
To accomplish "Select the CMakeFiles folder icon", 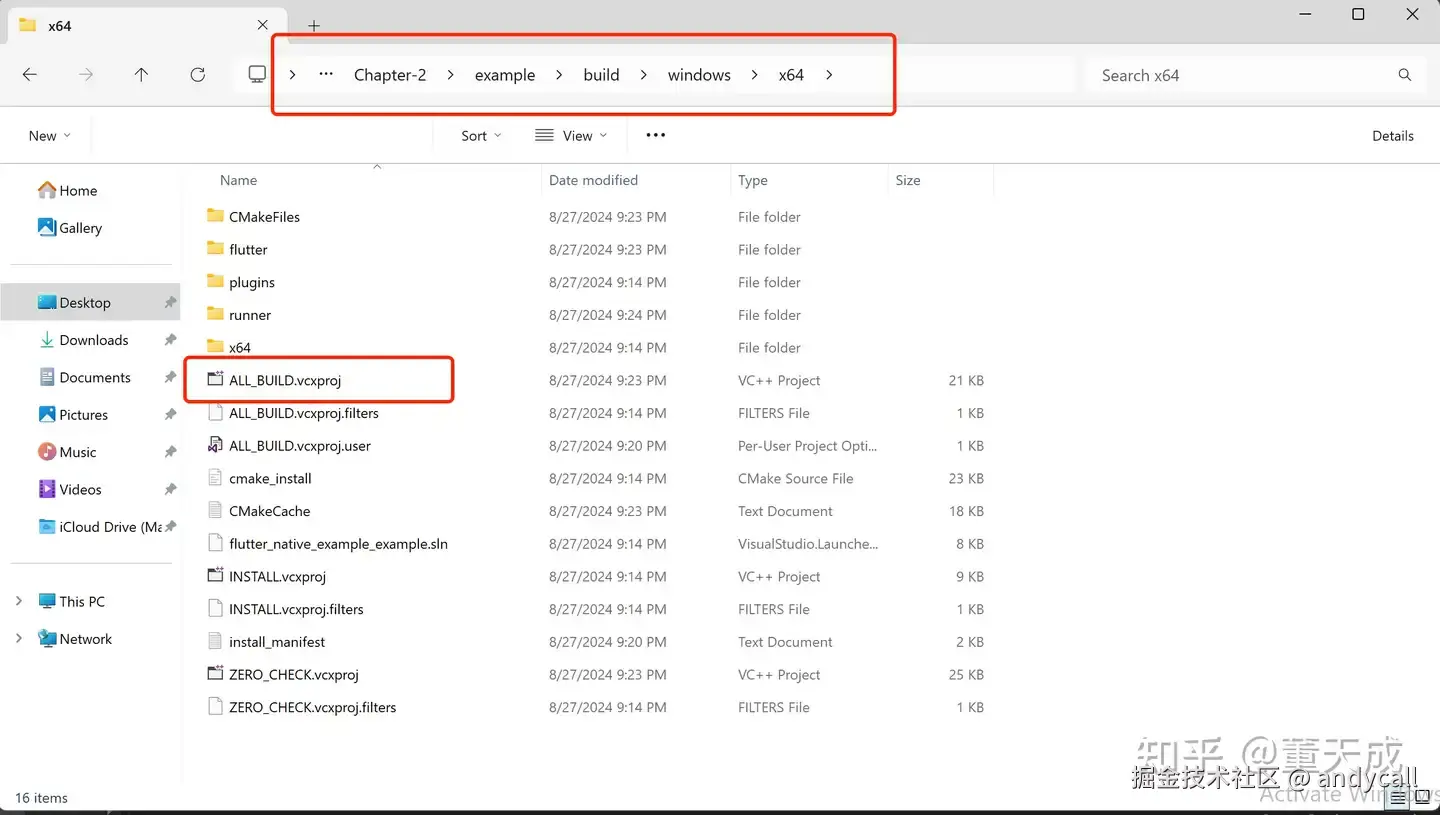I will 215,216.
